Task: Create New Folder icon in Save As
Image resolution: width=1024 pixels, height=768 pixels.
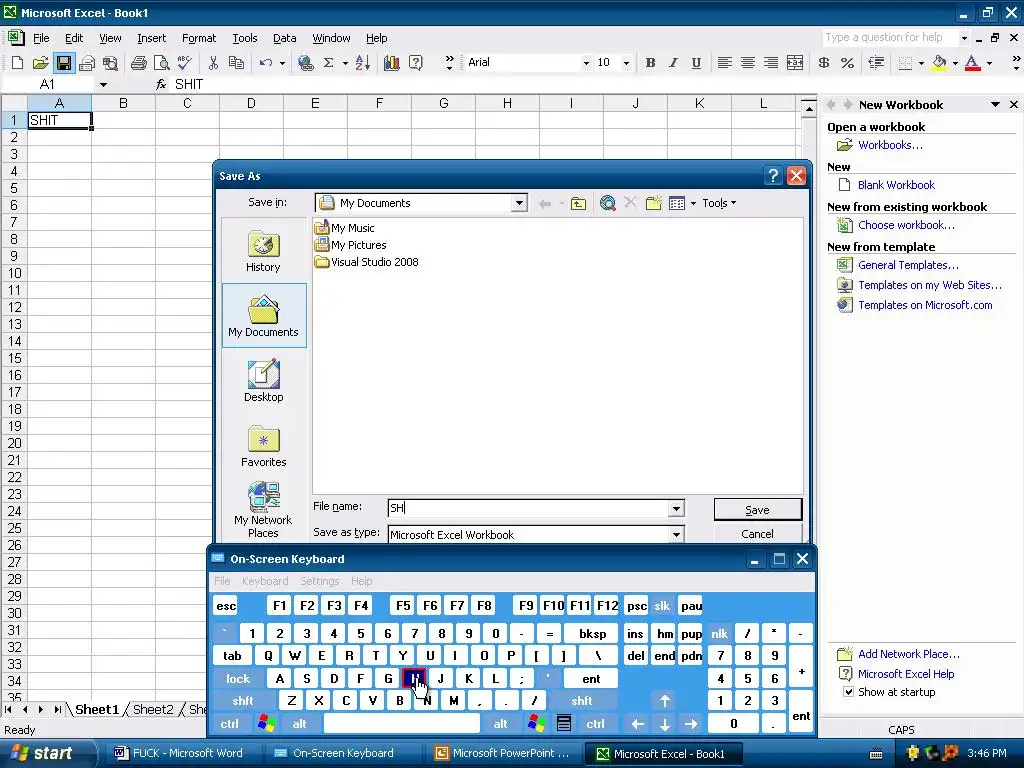Action: [654, 203]
